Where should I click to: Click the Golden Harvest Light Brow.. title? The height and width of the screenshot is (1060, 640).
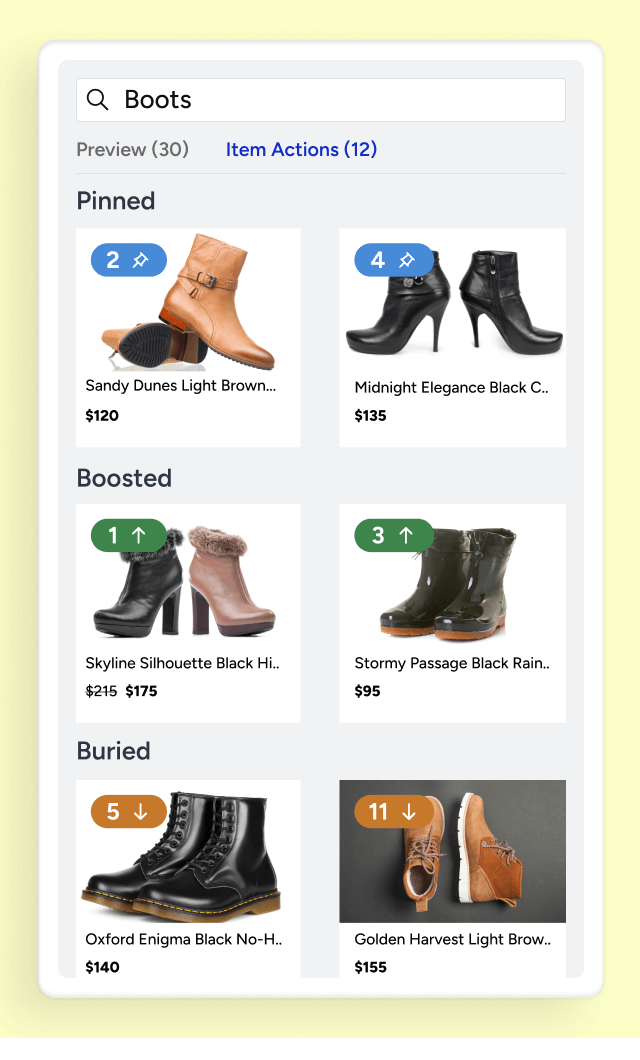tap(453, 939)
